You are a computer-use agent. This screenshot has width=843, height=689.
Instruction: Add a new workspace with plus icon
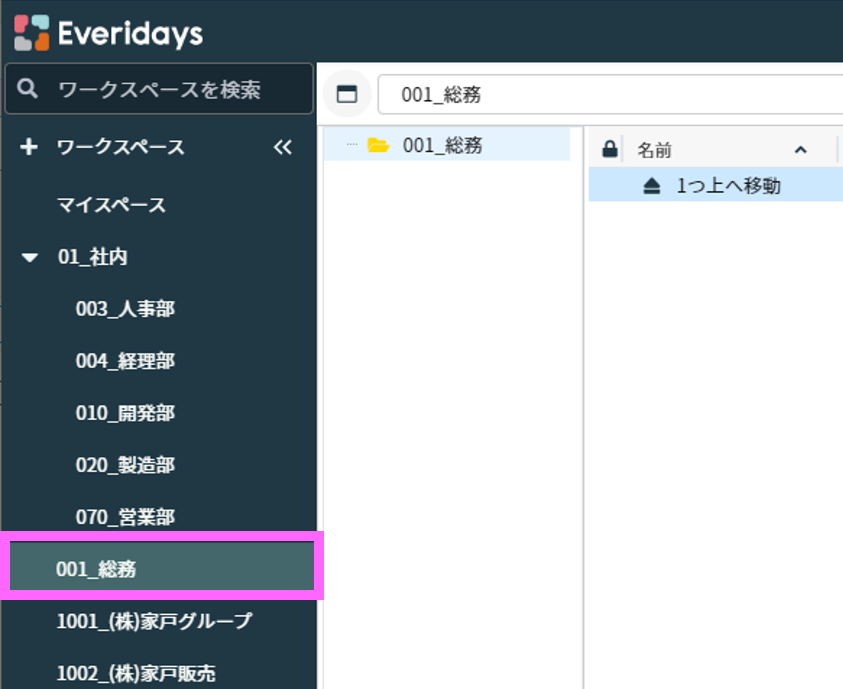(29, 147)
